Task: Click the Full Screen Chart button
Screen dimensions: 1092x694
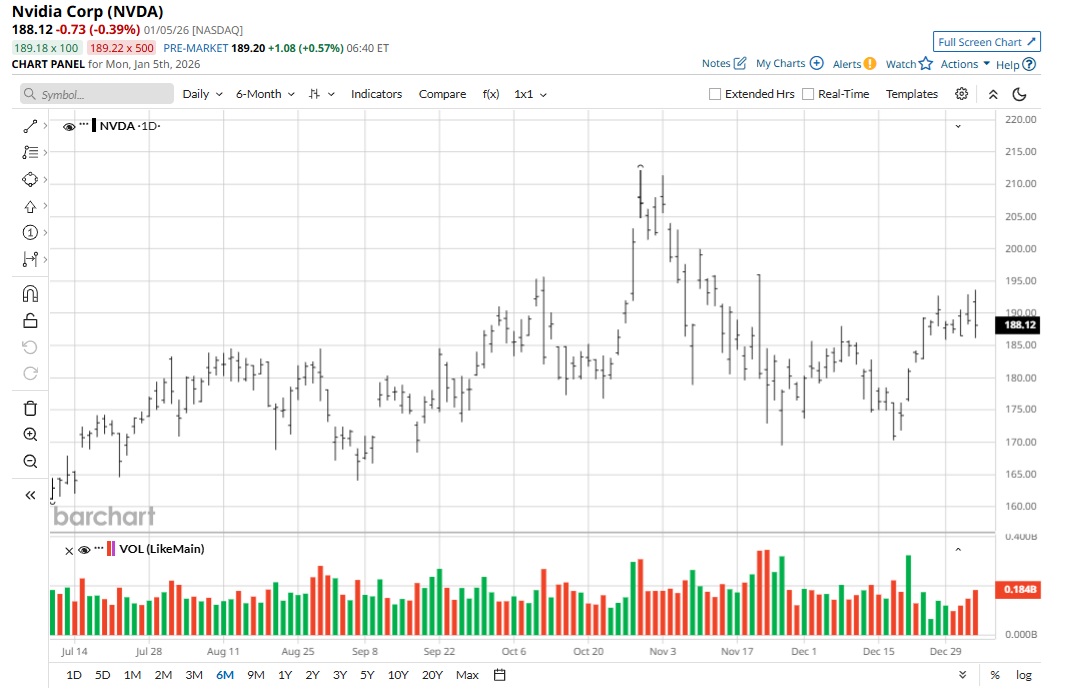Action: point(987,42)
